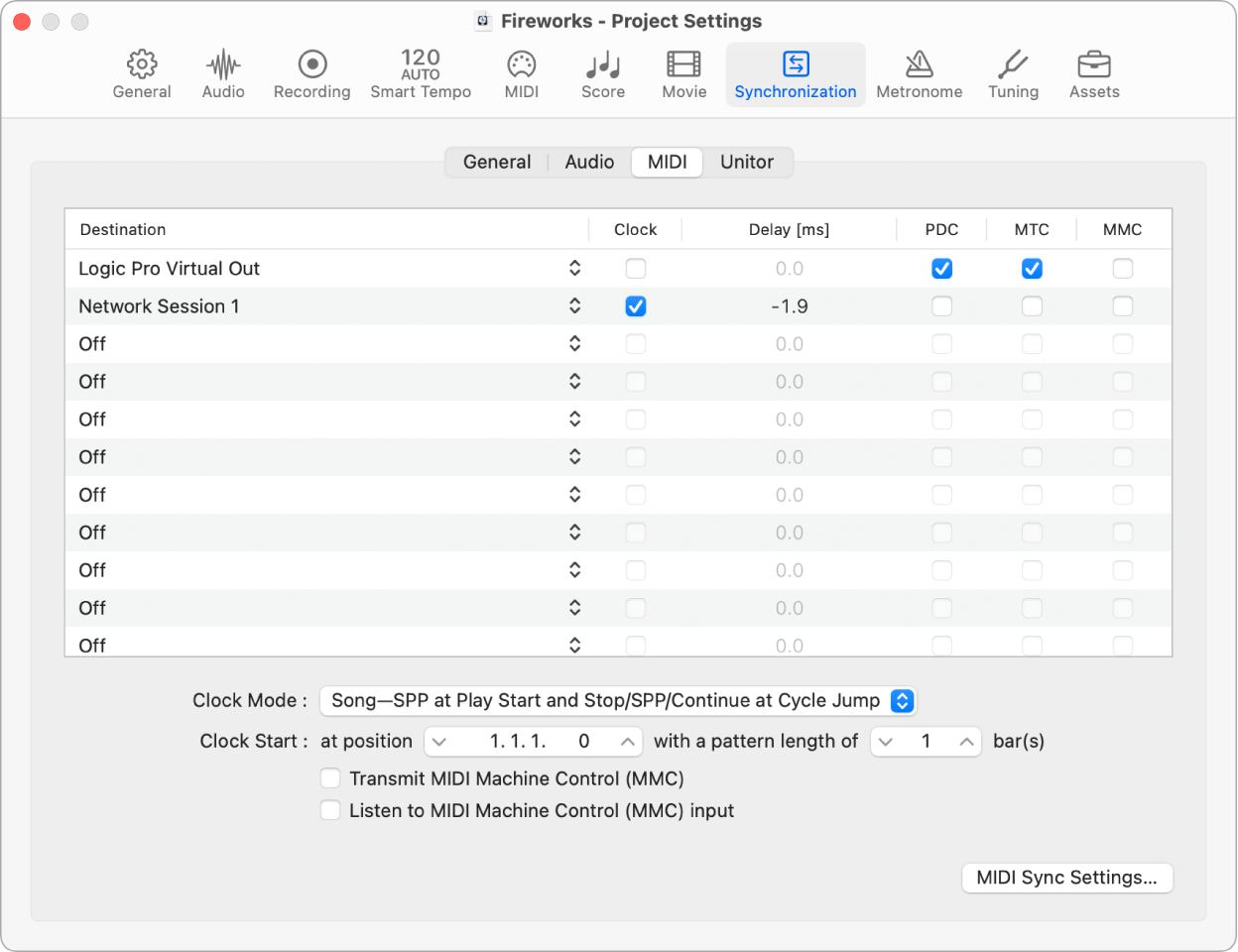Switch to the Audio tab
The height and width of the screenshot is (952, 1238).
(x=588, y=162)
